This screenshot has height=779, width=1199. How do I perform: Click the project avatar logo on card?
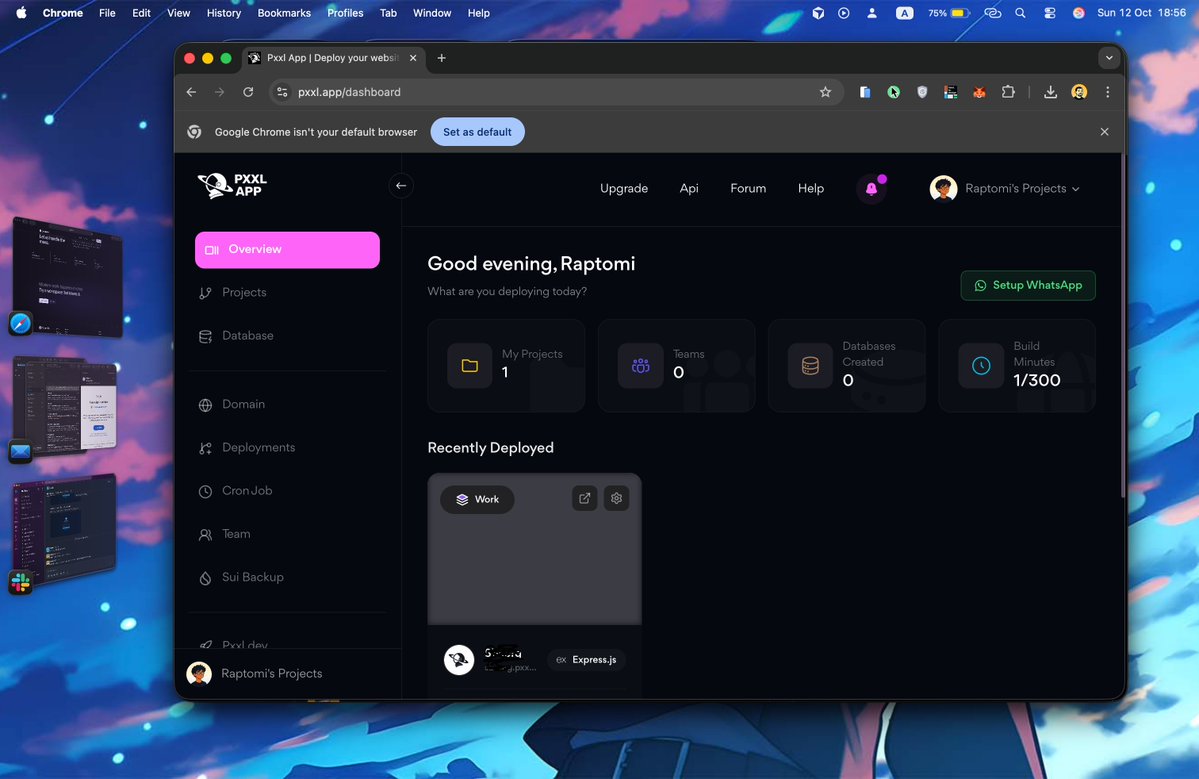(x=459, y=660)
